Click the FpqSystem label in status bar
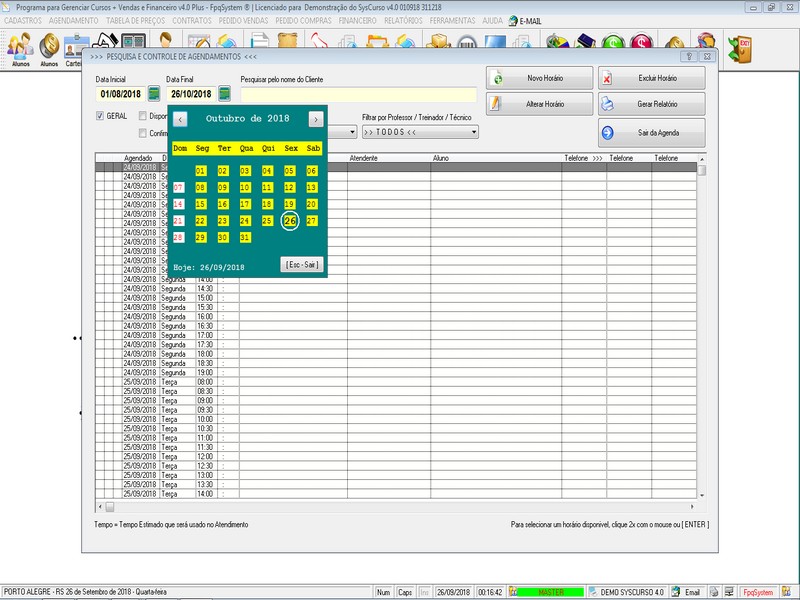 point(758,592)
